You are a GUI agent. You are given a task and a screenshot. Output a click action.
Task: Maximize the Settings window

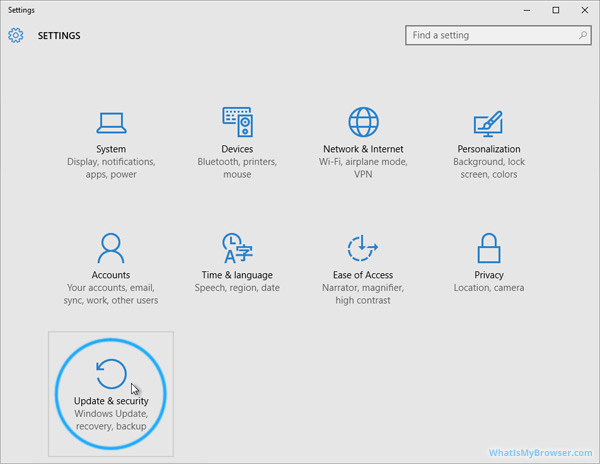click(x=556, y=10)
